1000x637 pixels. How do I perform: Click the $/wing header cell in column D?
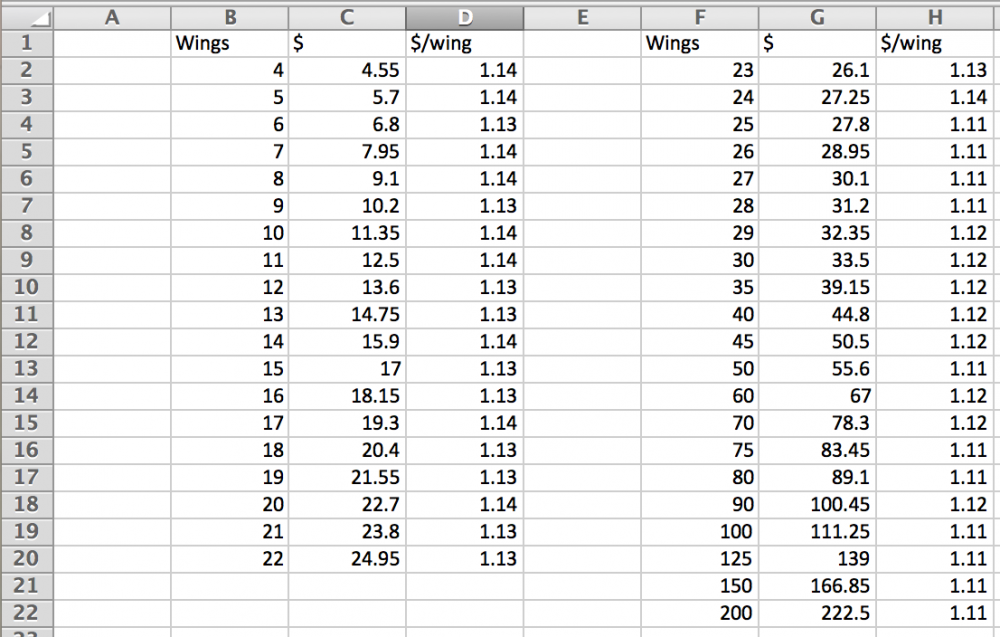pyautogui.click(x=464, y=43)
